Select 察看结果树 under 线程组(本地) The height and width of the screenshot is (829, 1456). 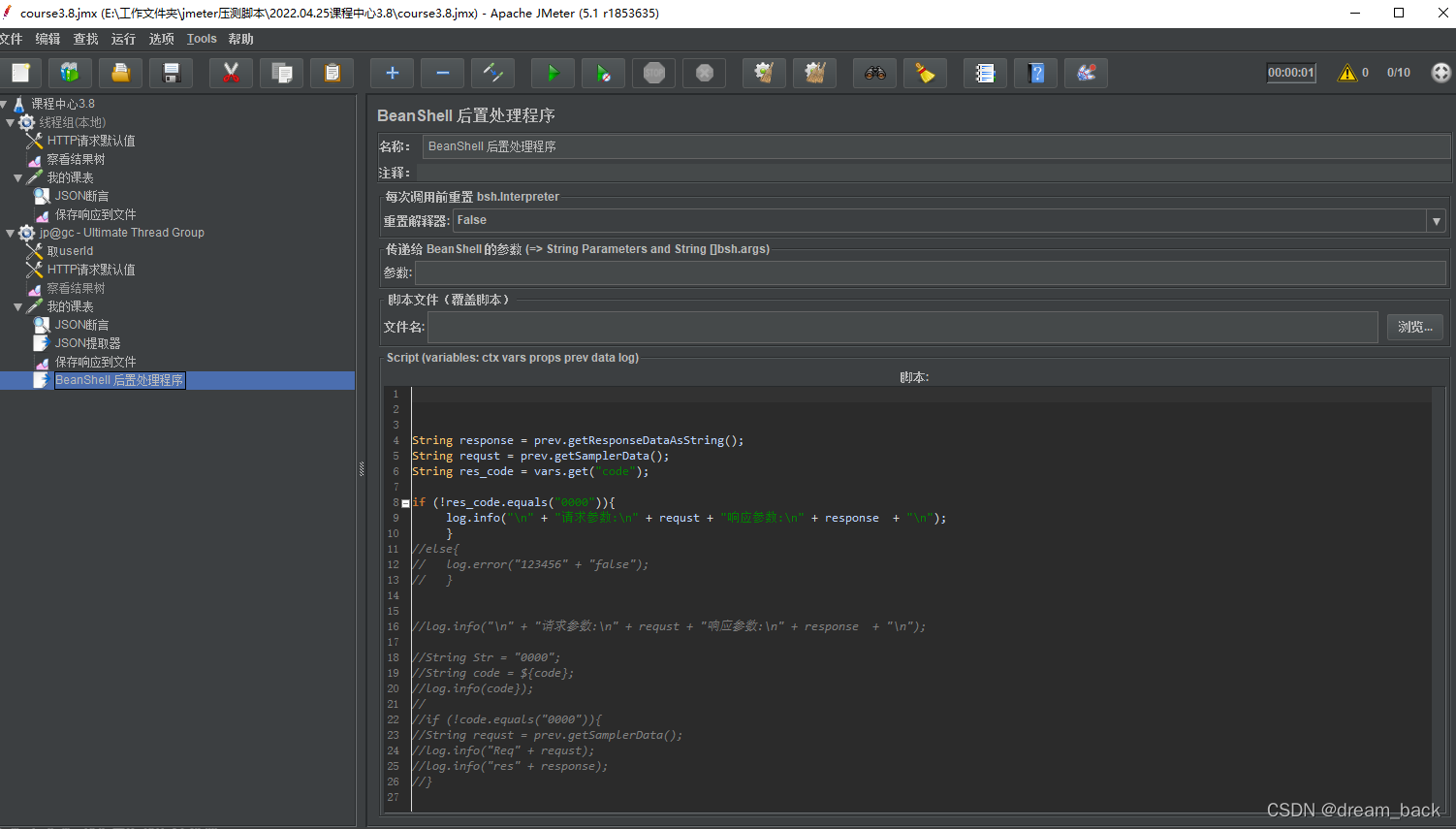[76, 159]
